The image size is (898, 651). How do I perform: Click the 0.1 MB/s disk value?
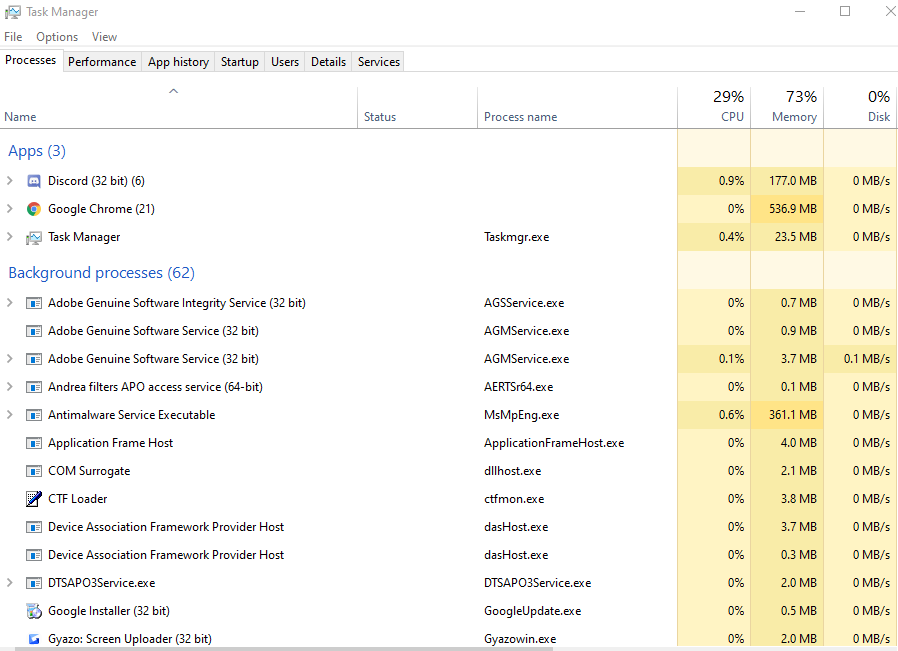[867, 359]
